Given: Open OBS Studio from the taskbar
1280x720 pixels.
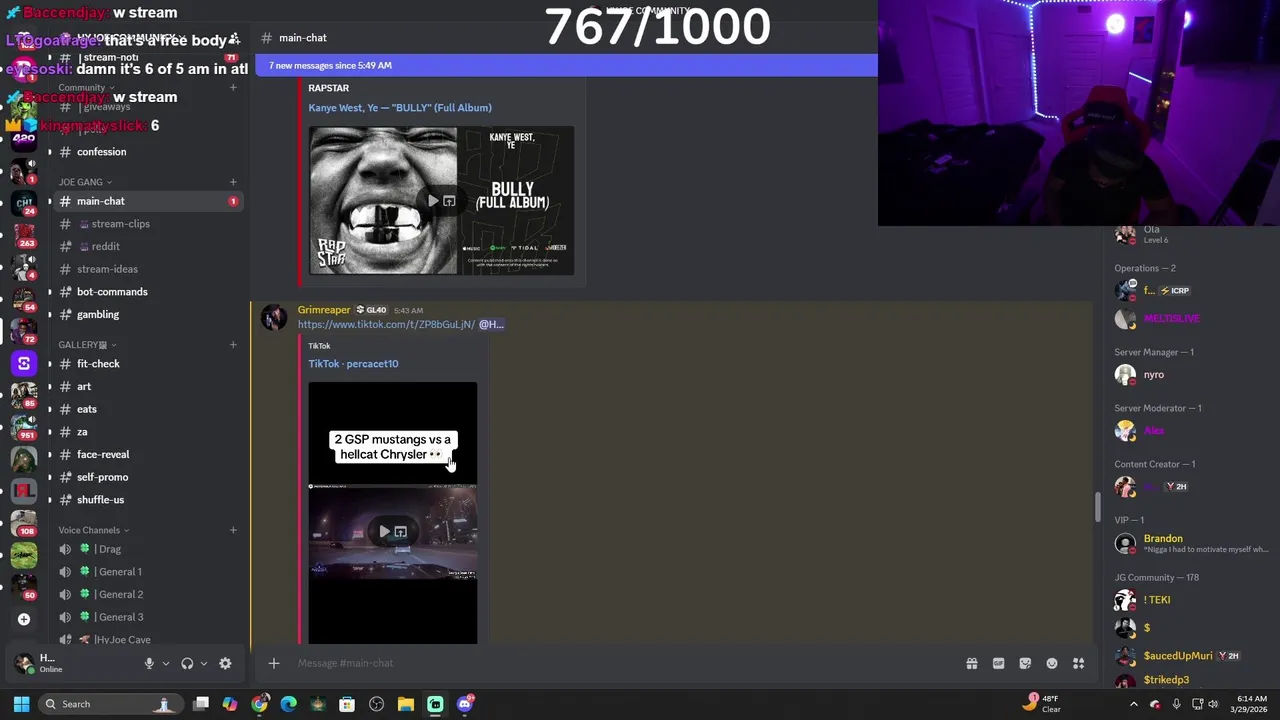Looking at the screenshot, I should (376, 704).
